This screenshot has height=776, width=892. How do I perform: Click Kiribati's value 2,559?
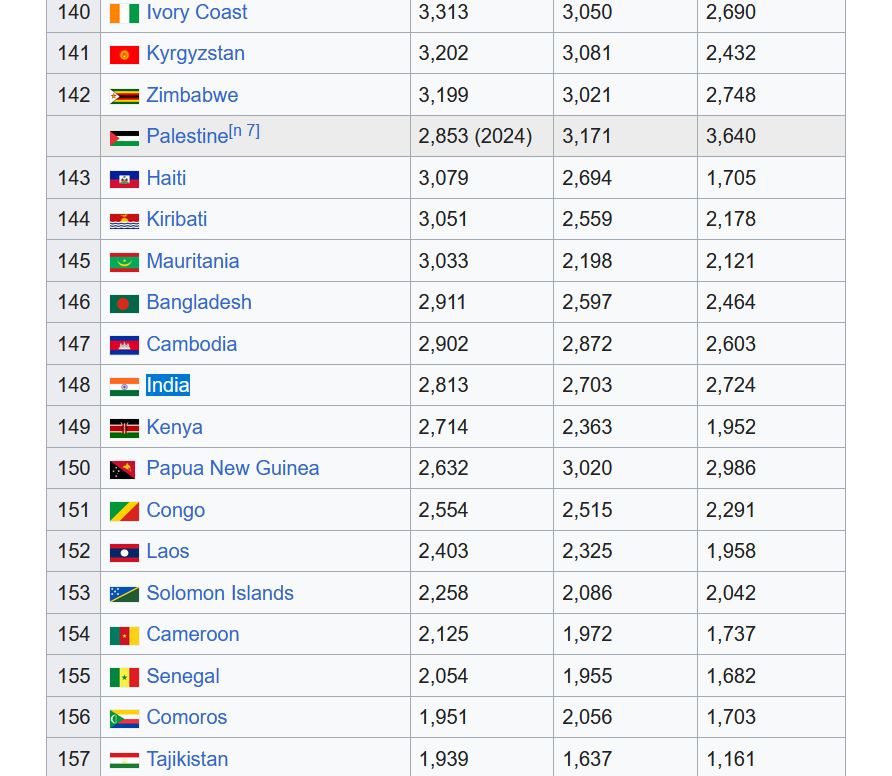587,220
